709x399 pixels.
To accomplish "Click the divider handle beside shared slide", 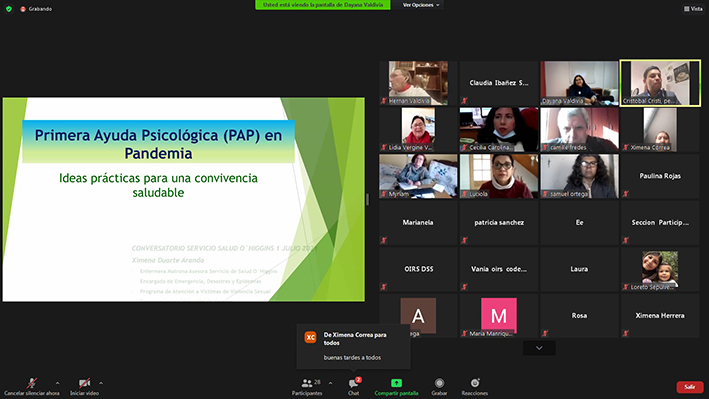I will pos(367,200).
